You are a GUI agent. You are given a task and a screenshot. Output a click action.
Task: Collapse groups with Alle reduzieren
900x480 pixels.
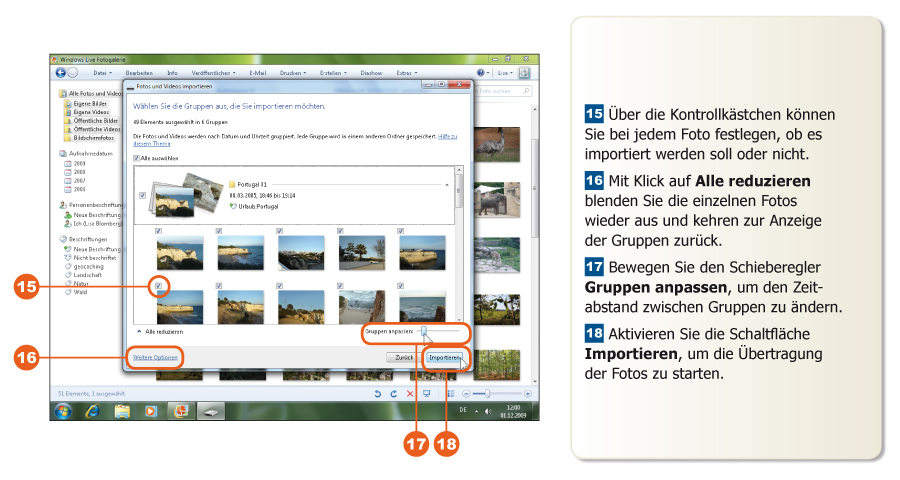coord(163,330)
